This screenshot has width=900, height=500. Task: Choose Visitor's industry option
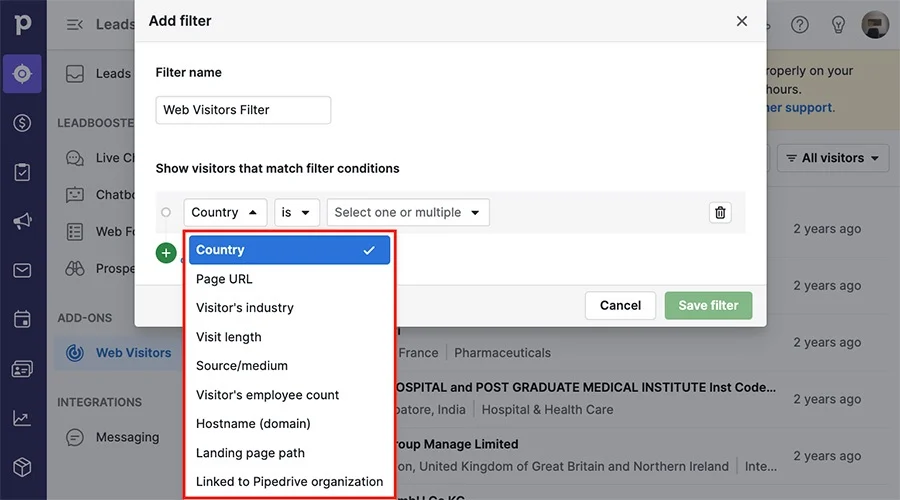tap(289, 308)
